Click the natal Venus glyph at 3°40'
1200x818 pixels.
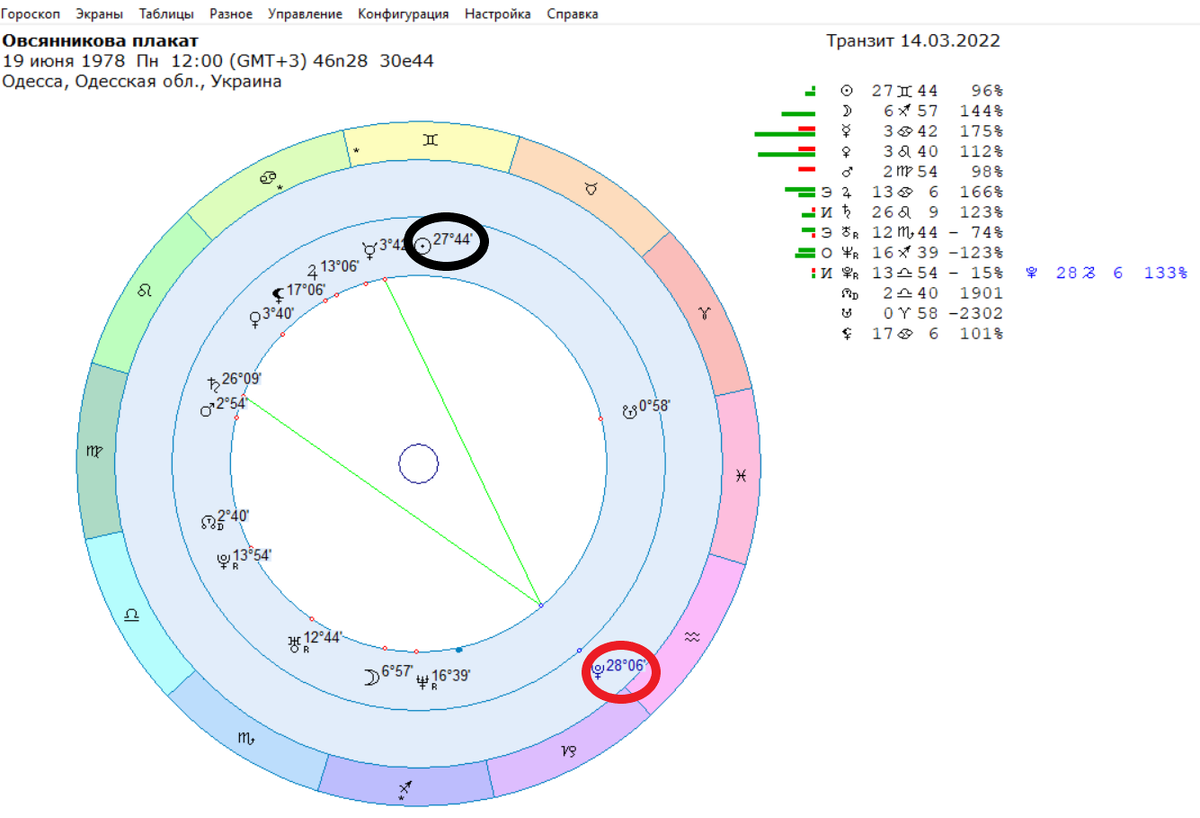[255, 319]
